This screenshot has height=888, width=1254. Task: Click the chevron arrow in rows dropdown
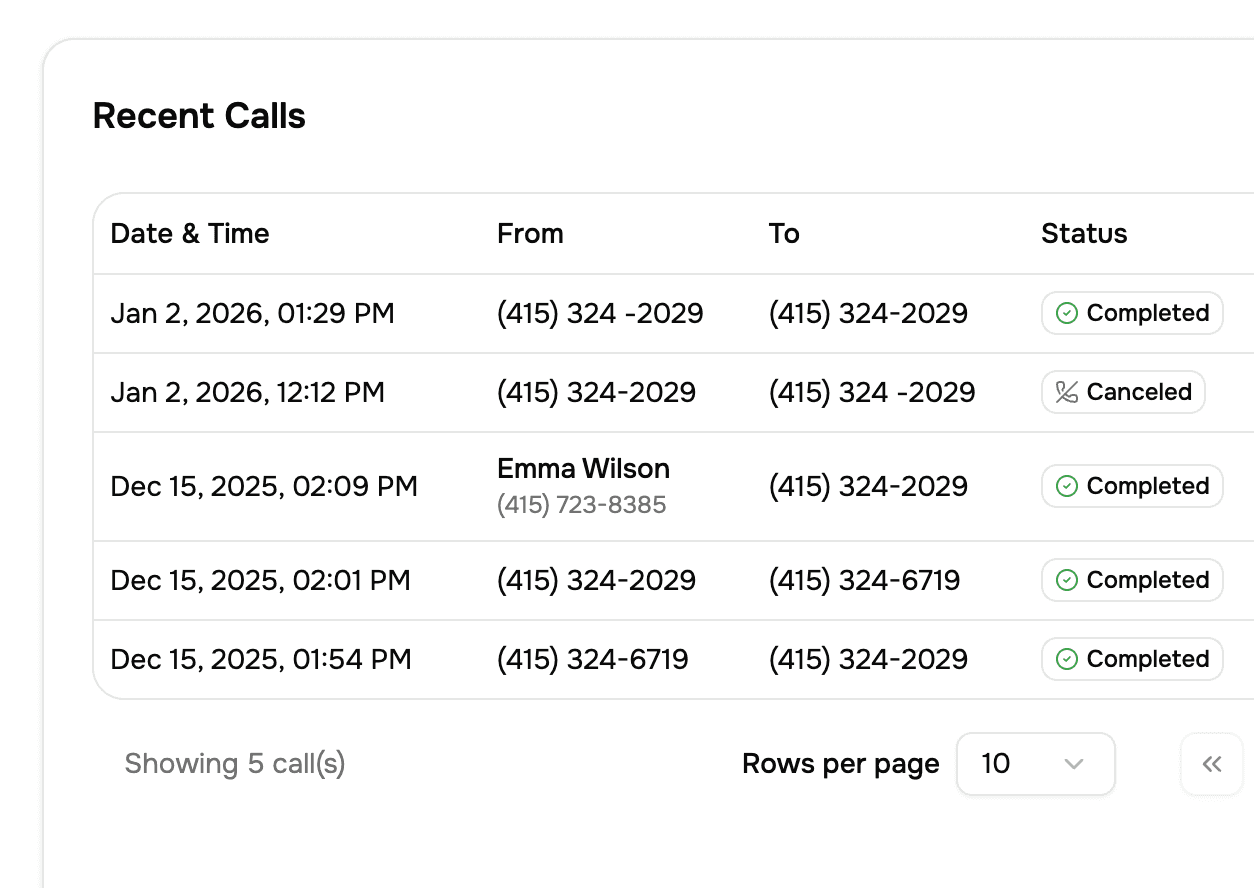coord(1074,765)
